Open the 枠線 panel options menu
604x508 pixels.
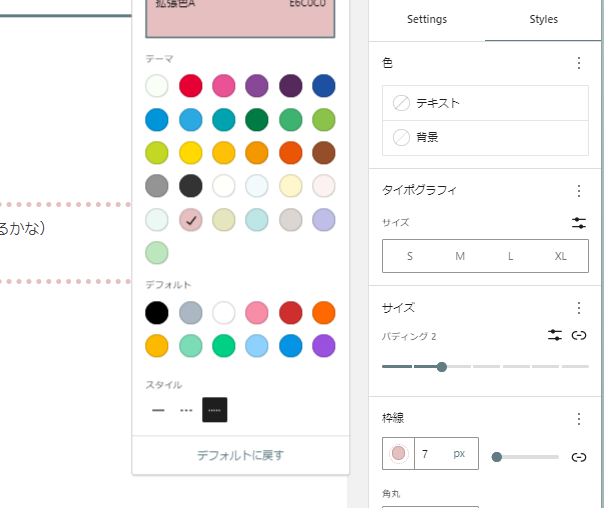coord(579,419)
